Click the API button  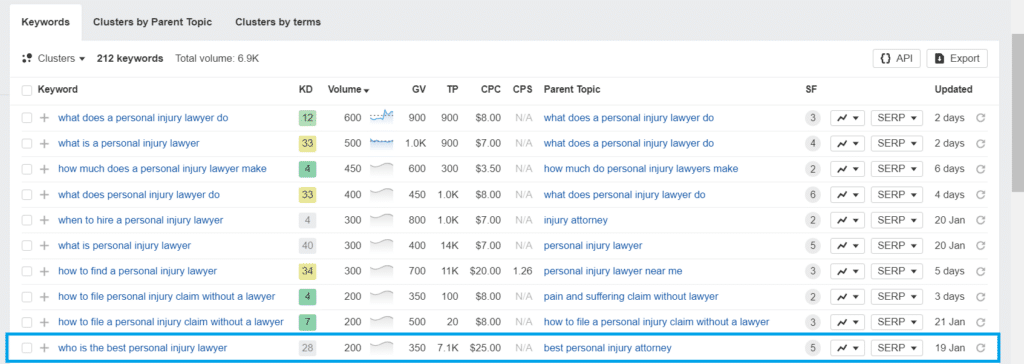click(897, 58)
